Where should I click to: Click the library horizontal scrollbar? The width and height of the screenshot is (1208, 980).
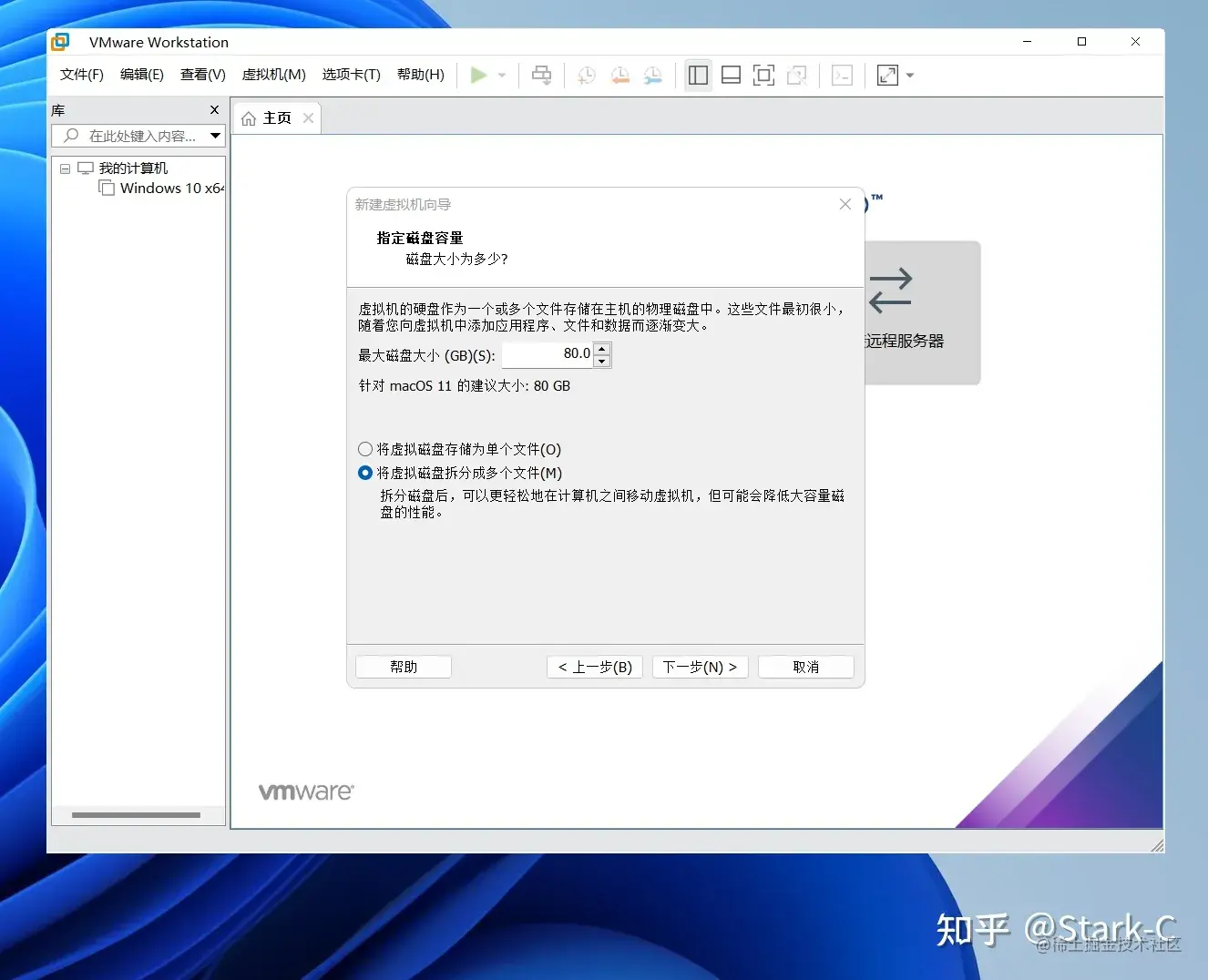tap(136, 815)
